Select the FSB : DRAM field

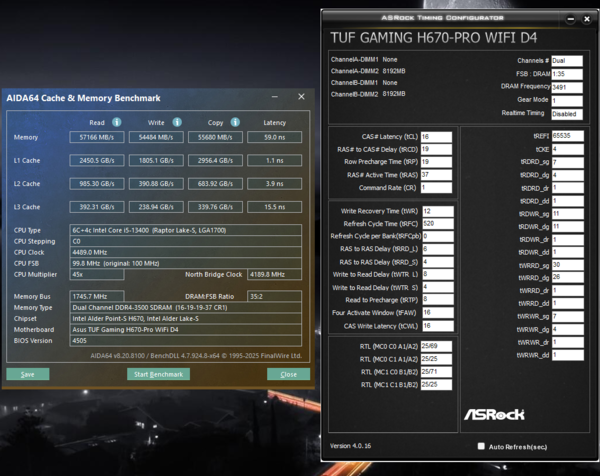[x=567, y=74]
